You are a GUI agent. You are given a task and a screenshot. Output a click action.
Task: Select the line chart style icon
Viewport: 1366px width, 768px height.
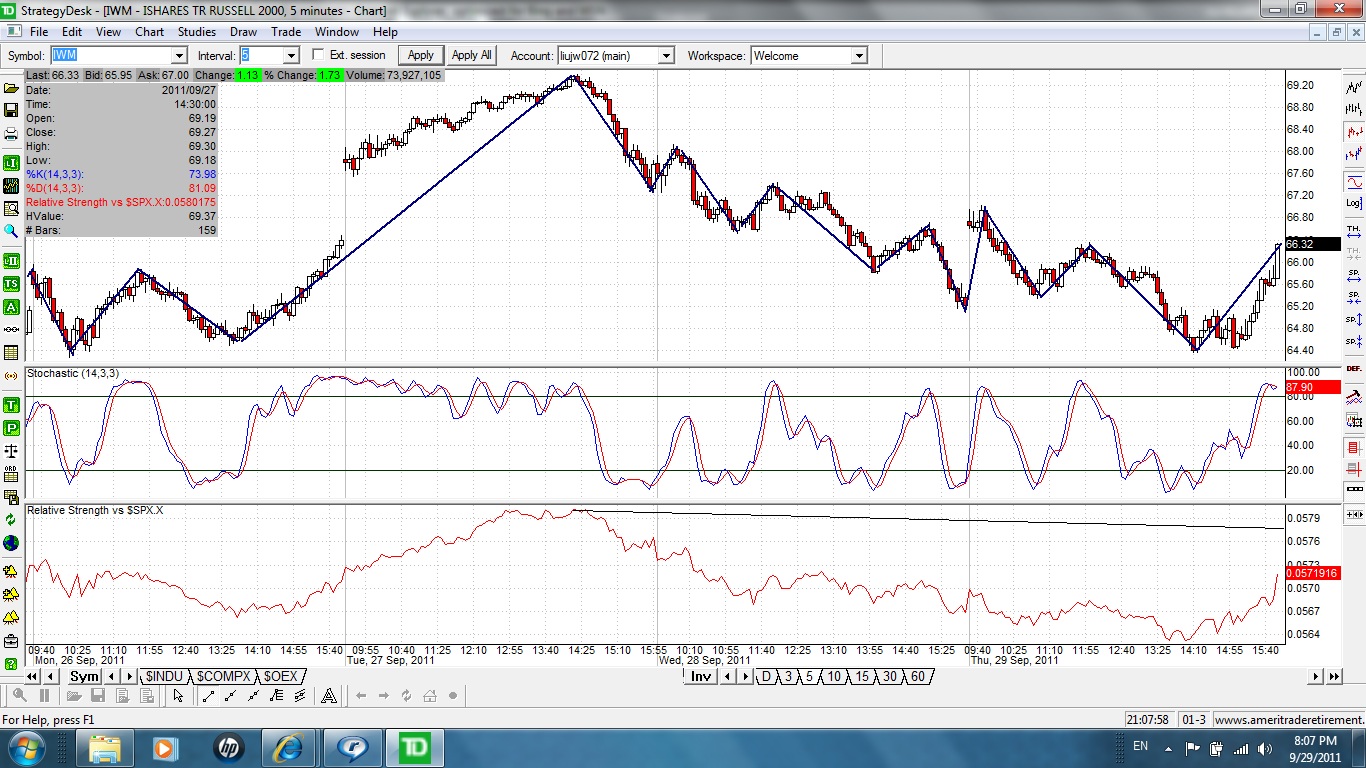(1354, 87)
